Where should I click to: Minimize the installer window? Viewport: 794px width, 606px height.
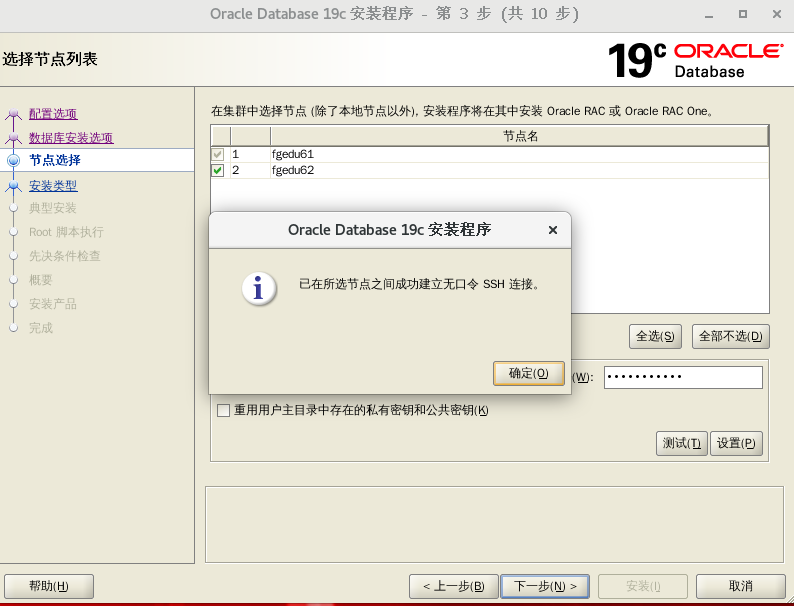[709, 15]
